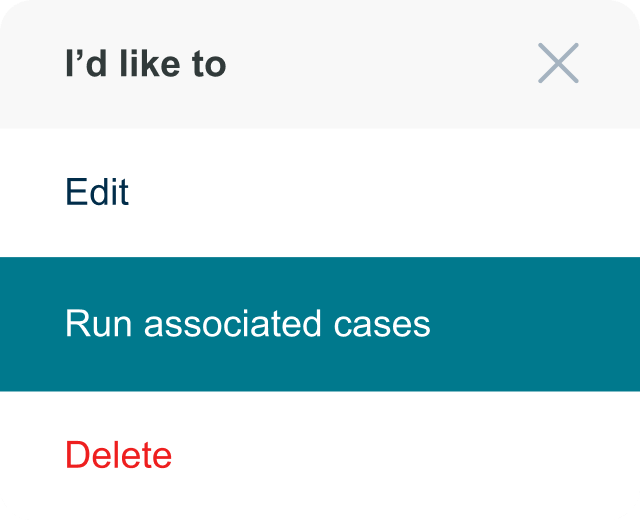640x520 pixels.
Task: Click the Delete text in red
Action: (118, 455)
